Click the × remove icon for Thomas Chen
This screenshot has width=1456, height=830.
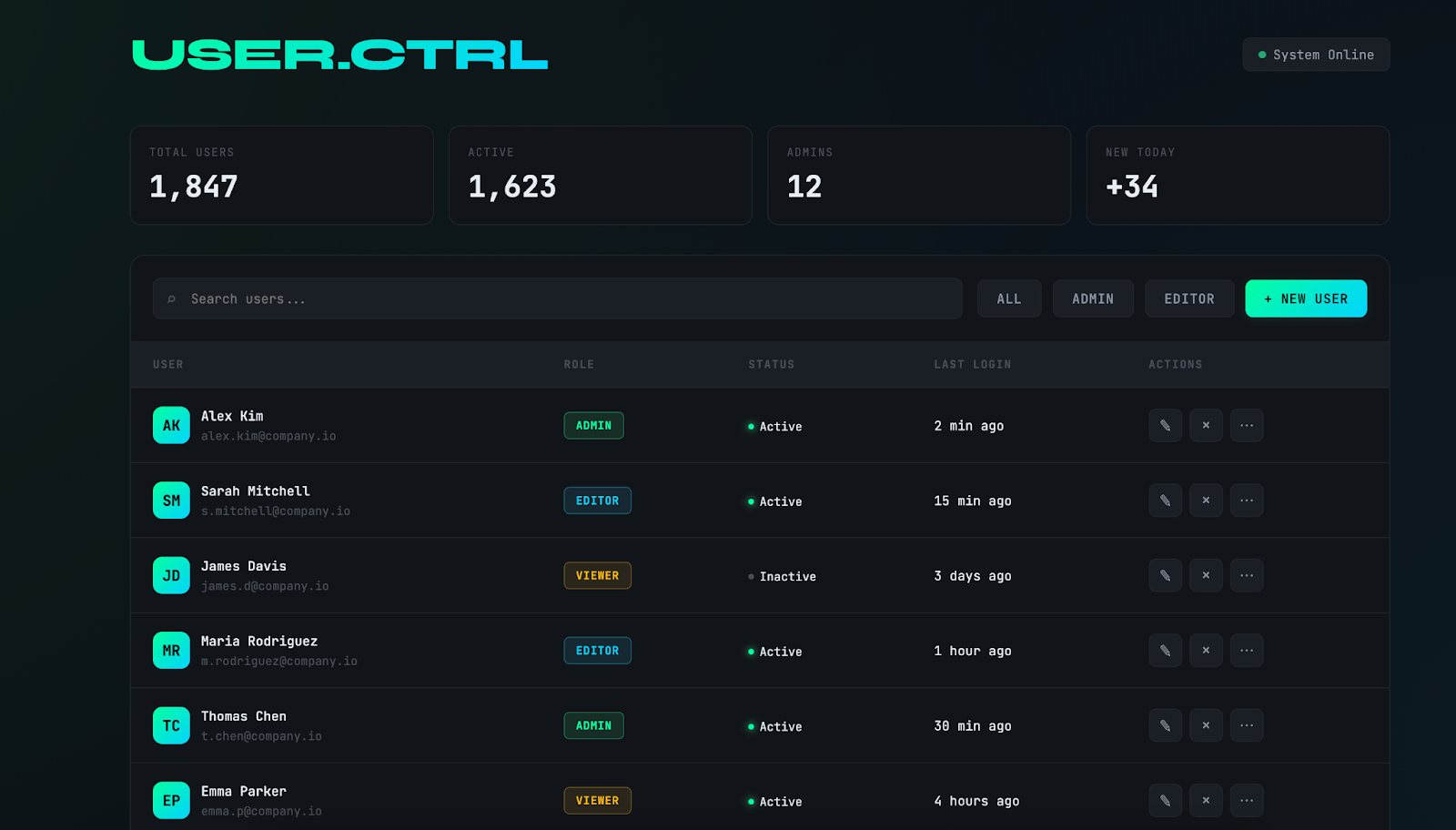point(1206,725)
